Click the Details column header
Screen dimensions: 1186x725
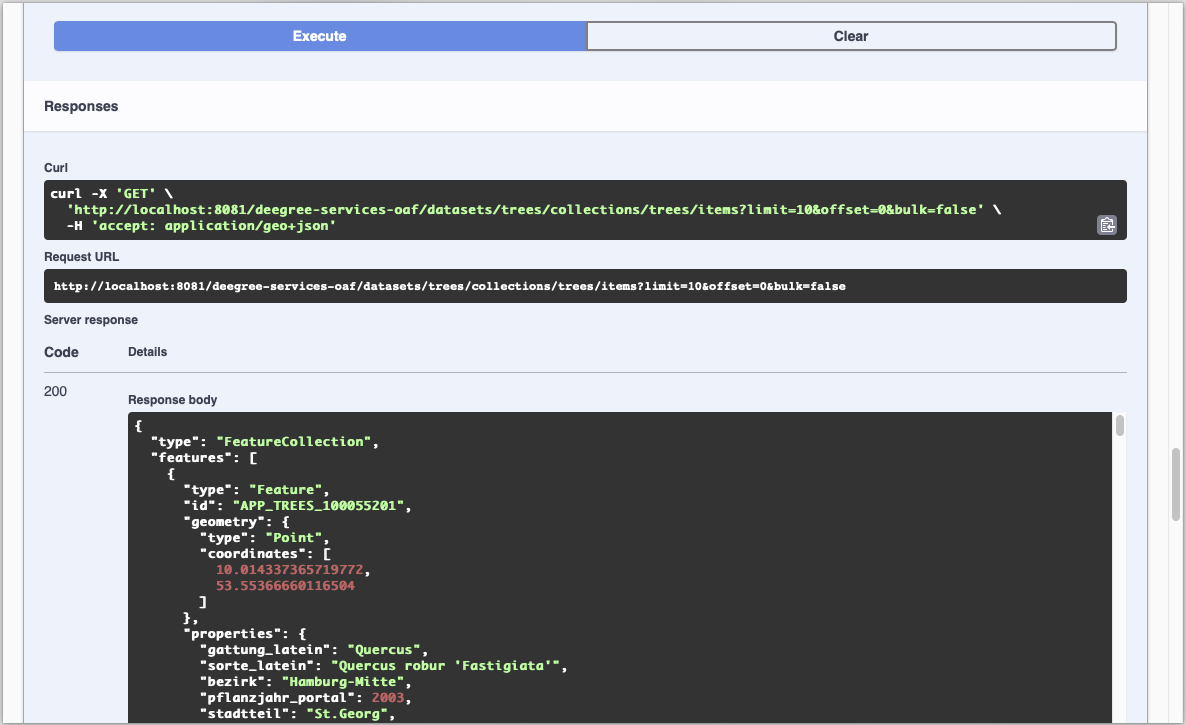[147, 352]
